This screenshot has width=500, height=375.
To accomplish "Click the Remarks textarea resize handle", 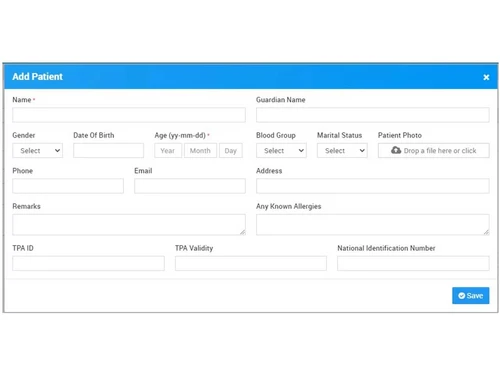I will click(243, 232).
